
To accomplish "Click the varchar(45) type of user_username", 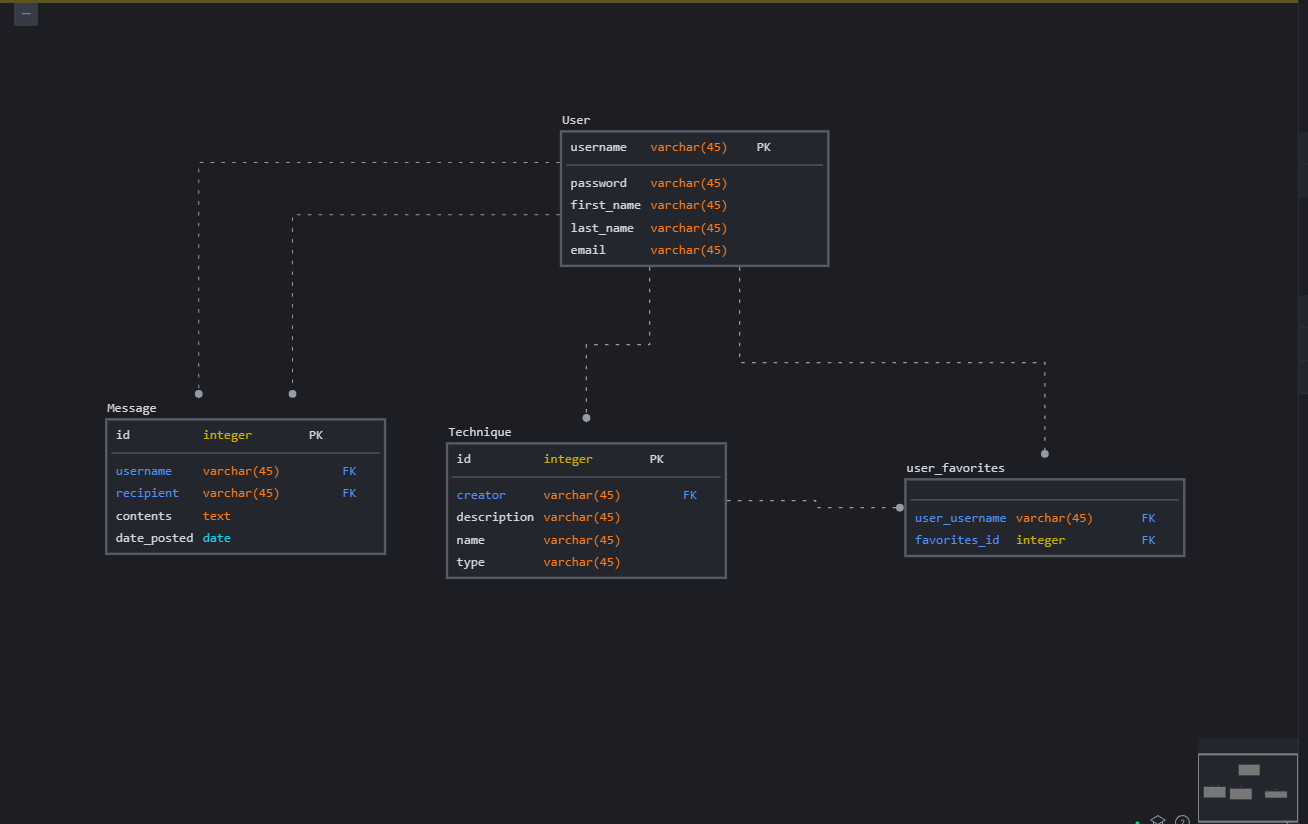I will coord(1055,518).
